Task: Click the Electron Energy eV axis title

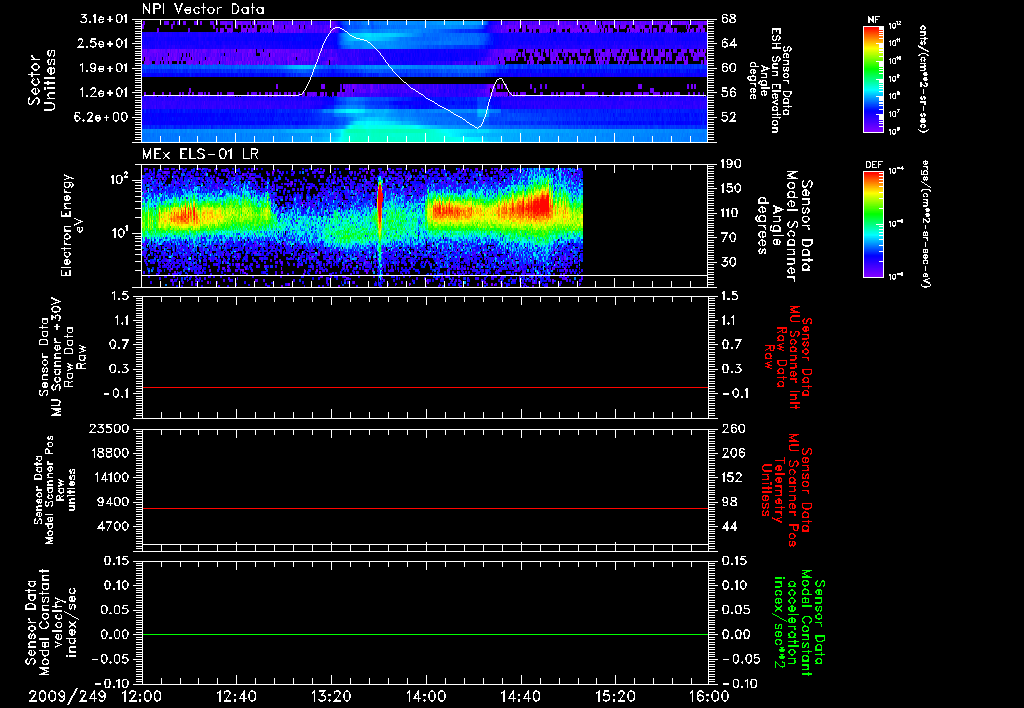Action: [x=72, y=225]
